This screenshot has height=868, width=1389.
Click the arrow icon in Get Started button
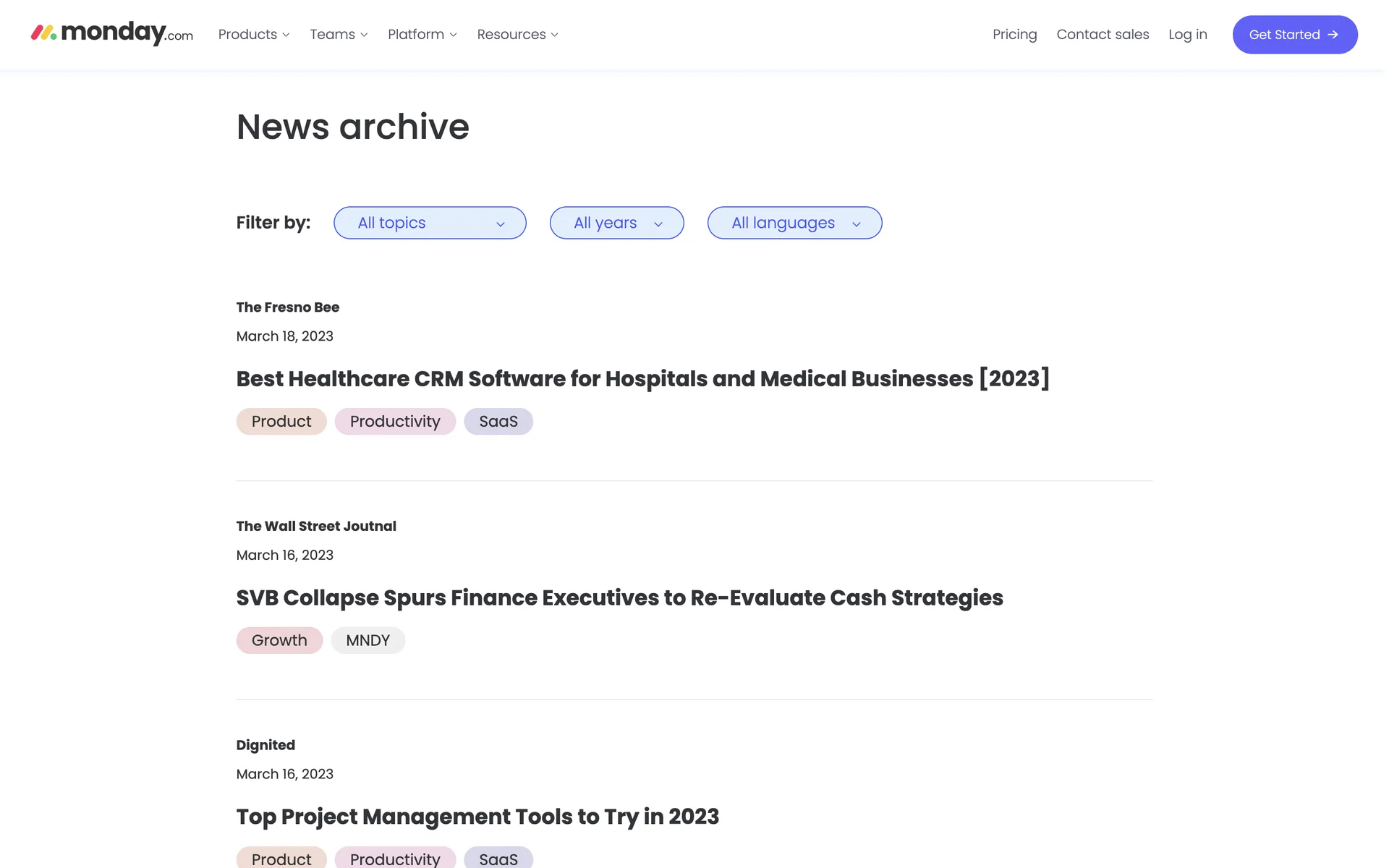[x=1333, y=35]
